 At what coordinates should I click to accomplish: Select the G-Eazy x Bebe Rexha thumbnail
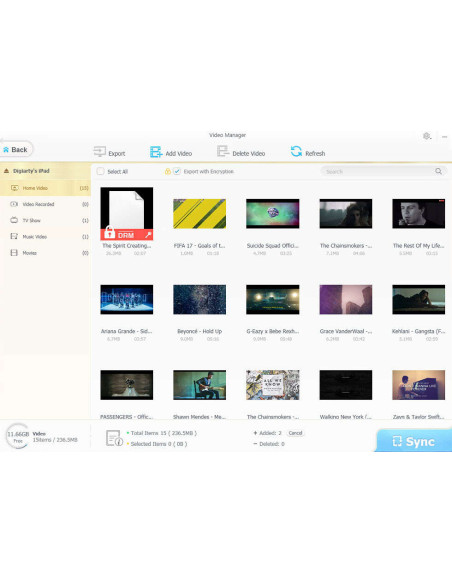pyautogui.click(x=273, y=299)
